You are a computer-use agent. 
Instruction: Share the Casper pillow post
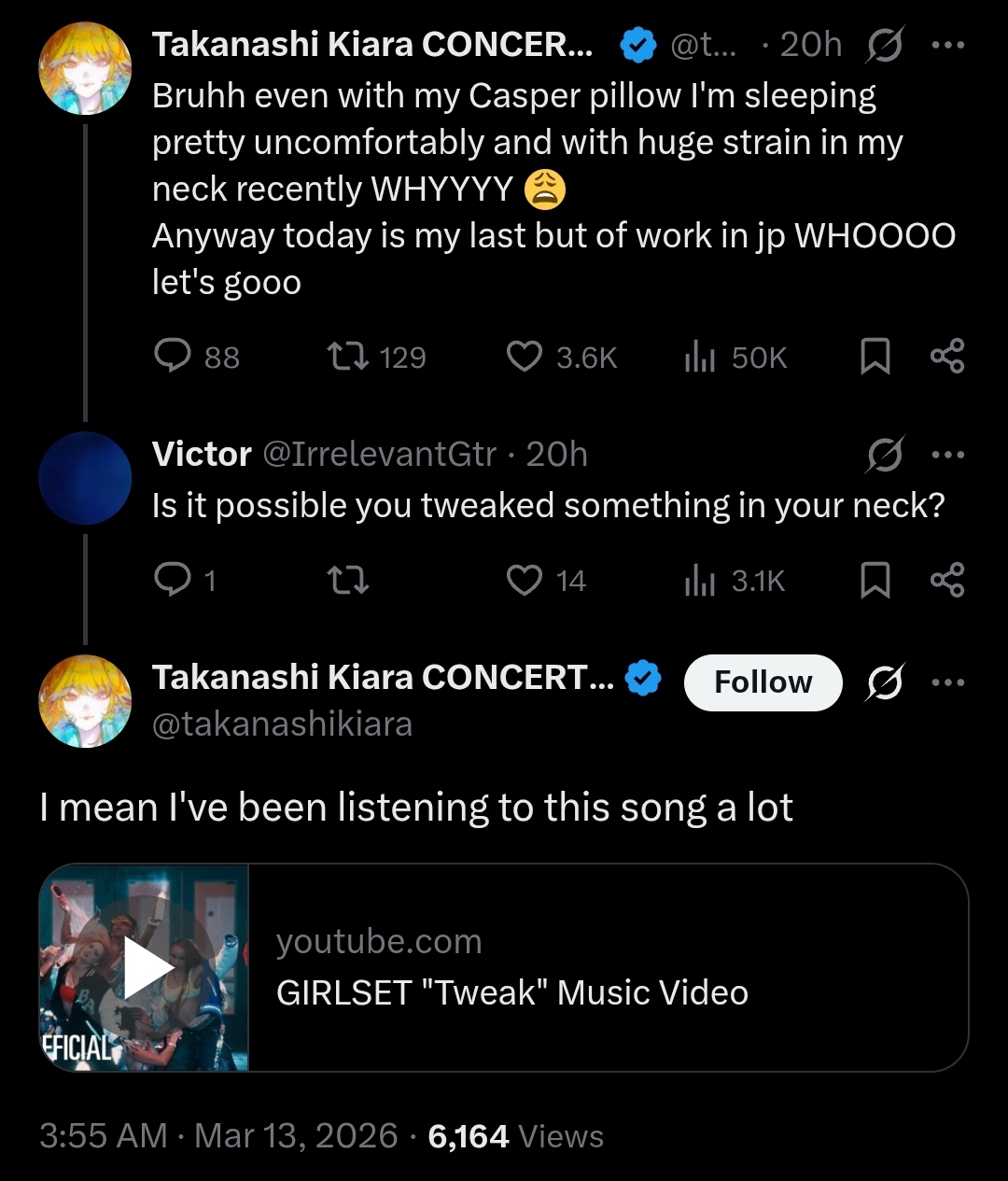947,356
